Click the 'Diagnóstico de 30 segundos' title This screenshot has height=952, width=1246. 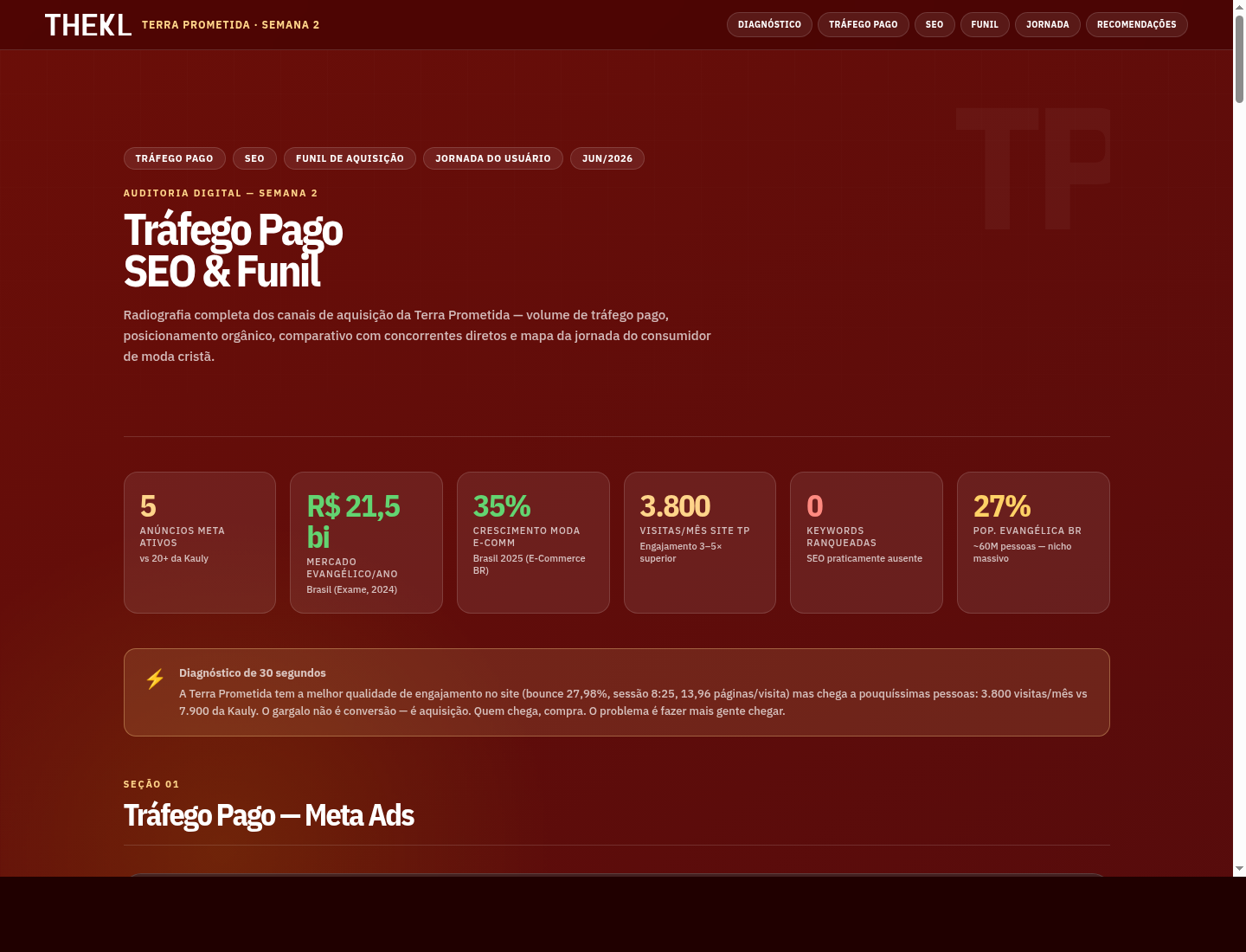(253, 672)
